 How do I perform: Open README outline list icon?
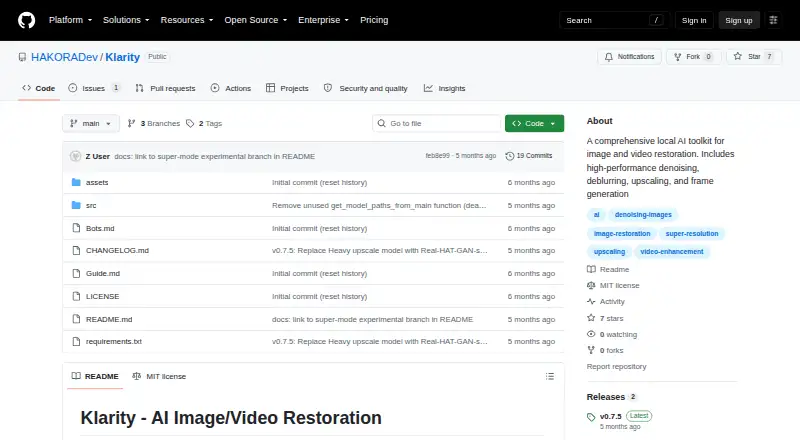point(549,376)
